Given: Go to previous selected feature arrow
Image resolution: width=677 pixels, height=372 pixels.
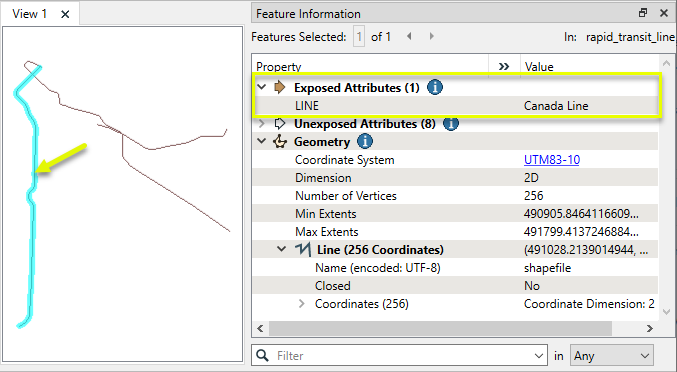Looking at the screenshot, I should (409, 37).
